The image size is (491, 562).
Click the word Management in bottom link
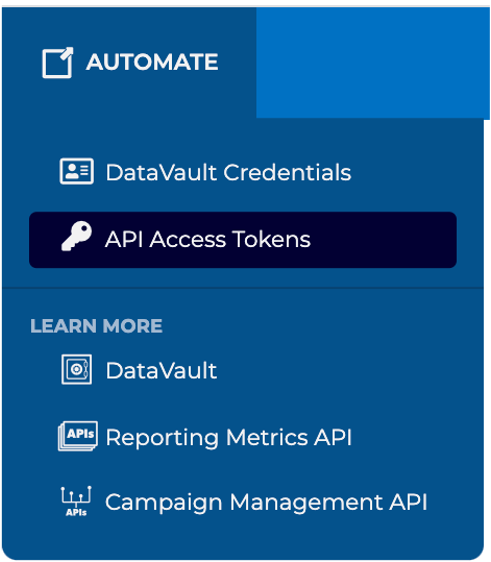[x=306, y=503]
